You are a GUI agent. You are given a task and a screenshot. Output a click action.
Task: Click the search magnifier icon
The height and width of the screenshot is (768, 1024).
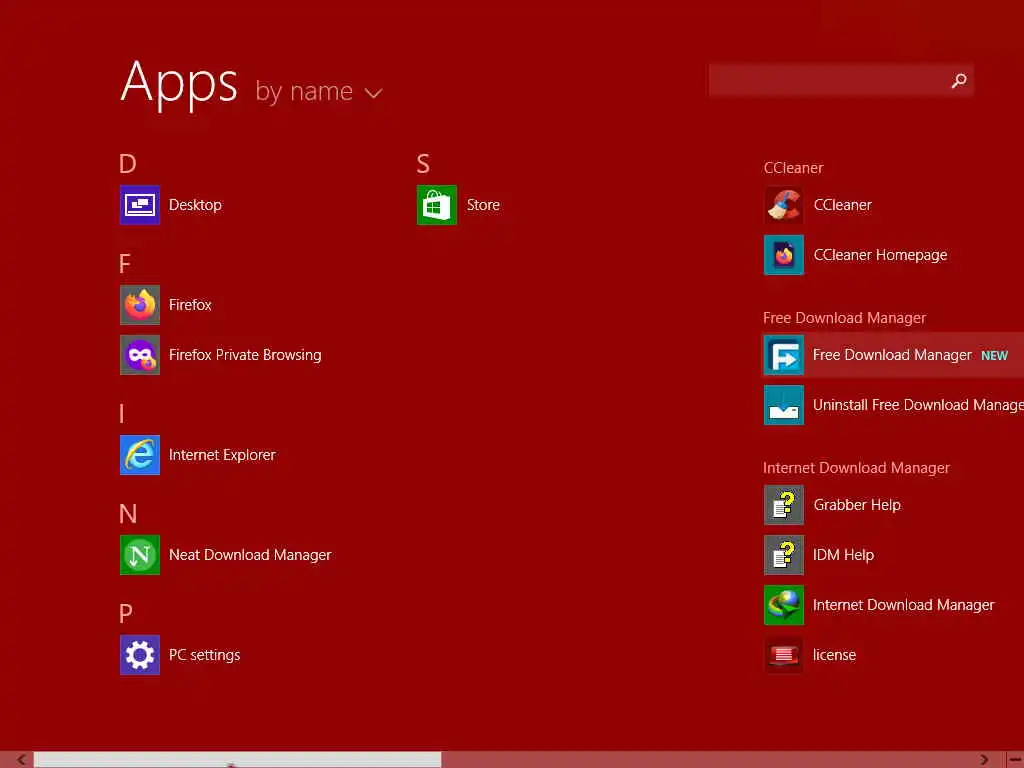click(x=959, y=80)
